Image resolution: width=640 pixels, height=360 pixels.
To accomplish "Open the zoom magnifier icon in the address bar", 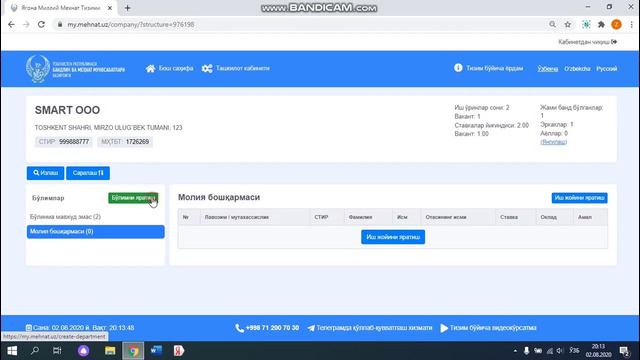I will [552, 24].
